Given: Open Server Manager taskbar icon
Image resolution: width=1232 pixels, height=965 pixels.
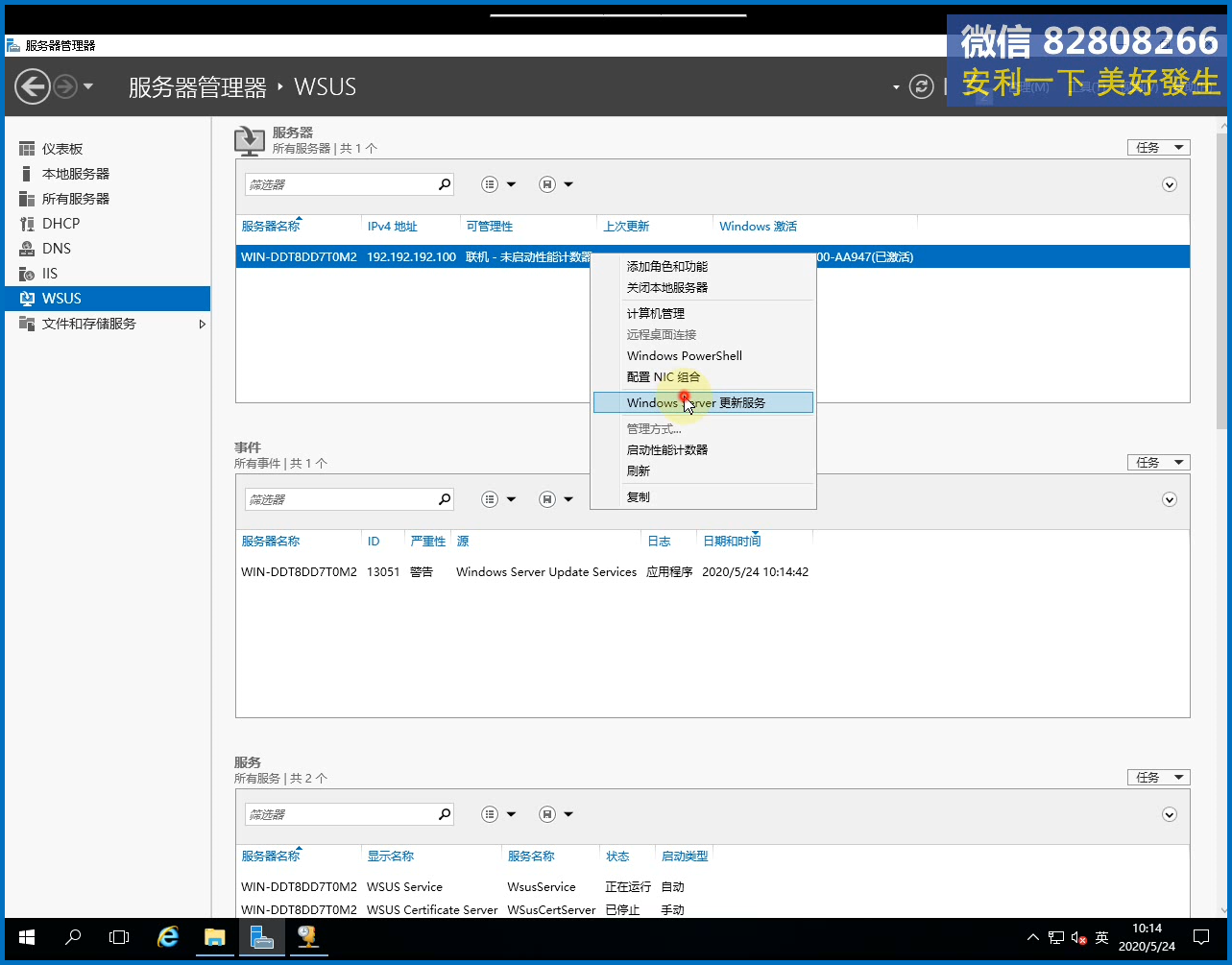Looking at the screenshot, I should tap(261, 937).
